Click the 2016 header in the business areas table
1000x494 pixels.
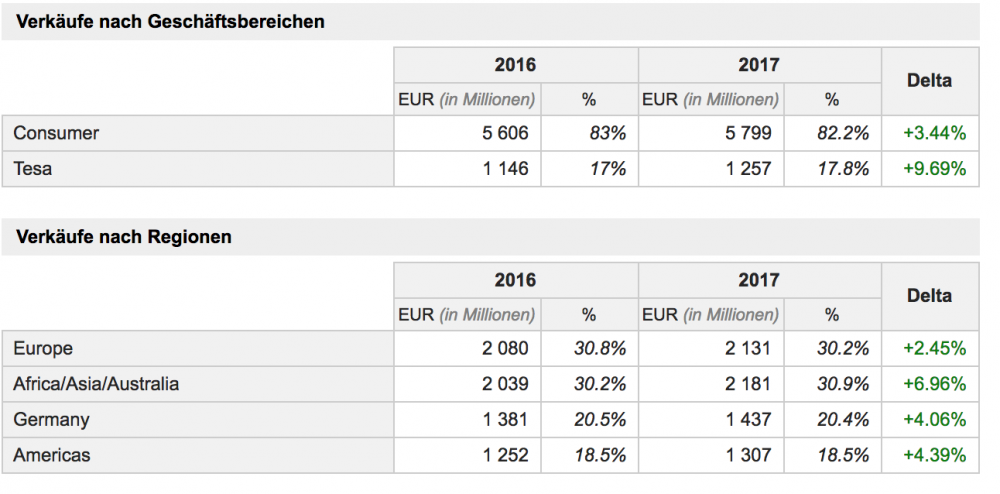pos(515,65)
